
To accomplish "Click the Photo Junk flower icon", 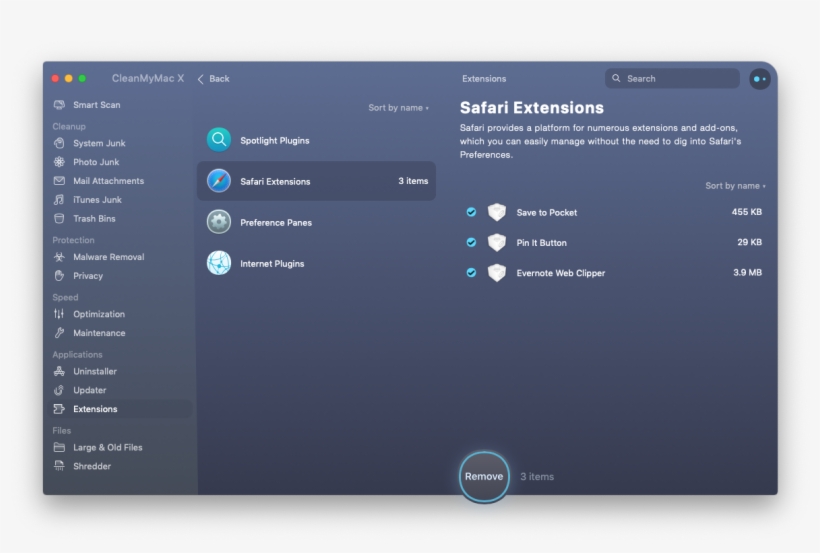I will tap(59, 162).
